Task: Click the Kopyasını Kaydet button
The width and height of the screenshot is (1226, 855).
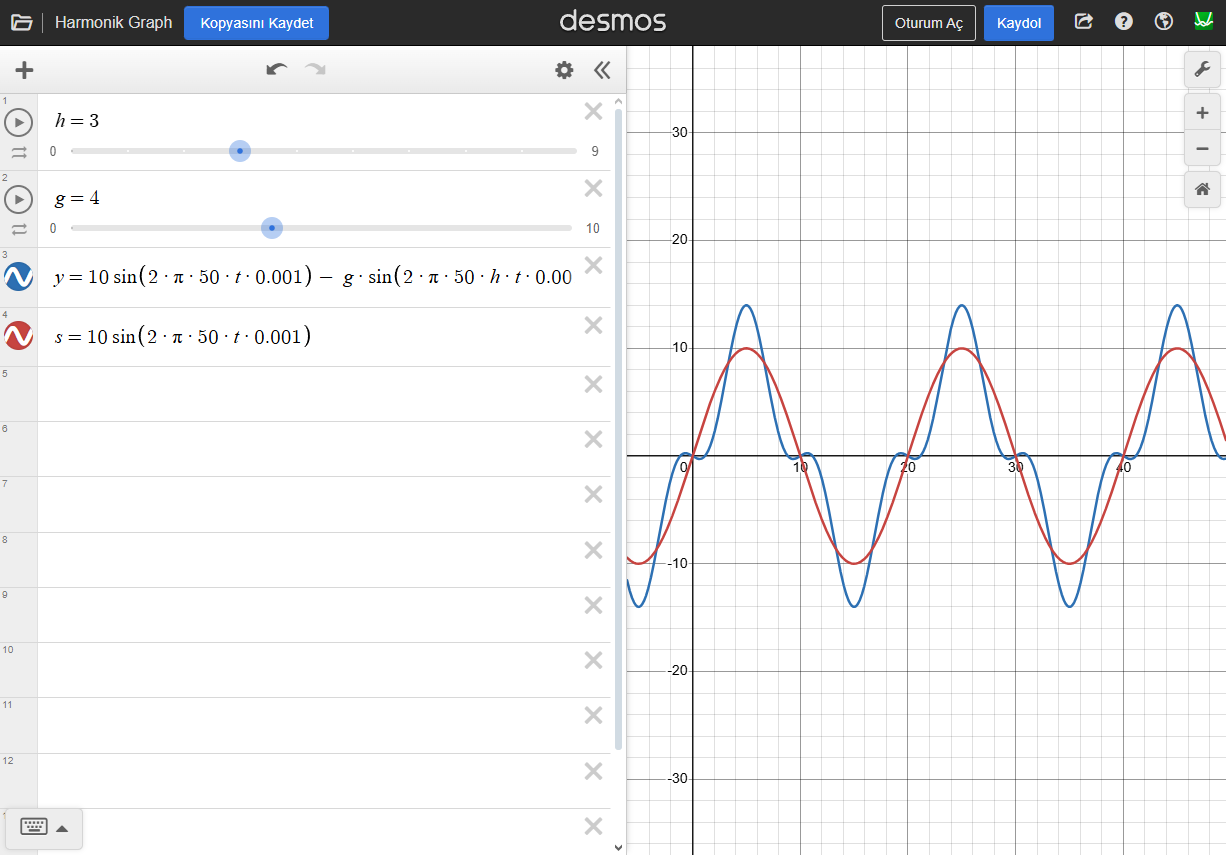Action: coord(256,23)
